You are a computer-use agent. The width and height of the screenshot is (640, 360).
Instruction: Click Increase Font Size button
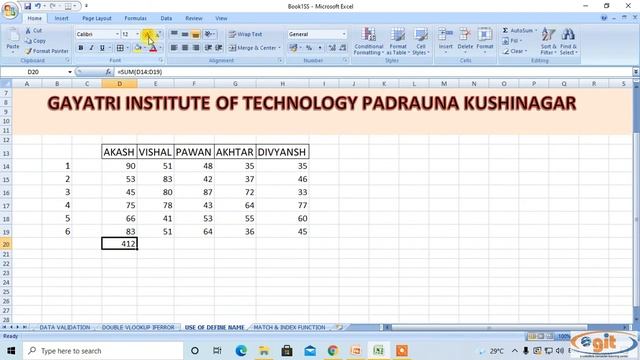(147, 34)
